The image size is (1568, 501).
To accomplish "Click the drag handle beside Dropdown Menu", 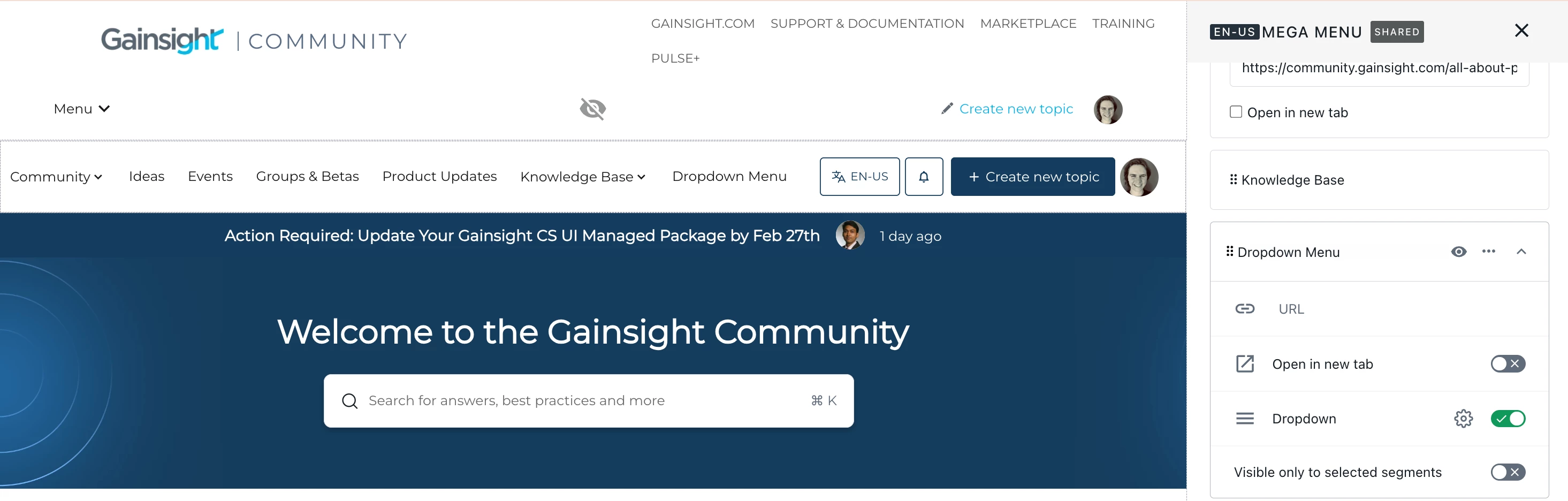I will coord(1229,252).
